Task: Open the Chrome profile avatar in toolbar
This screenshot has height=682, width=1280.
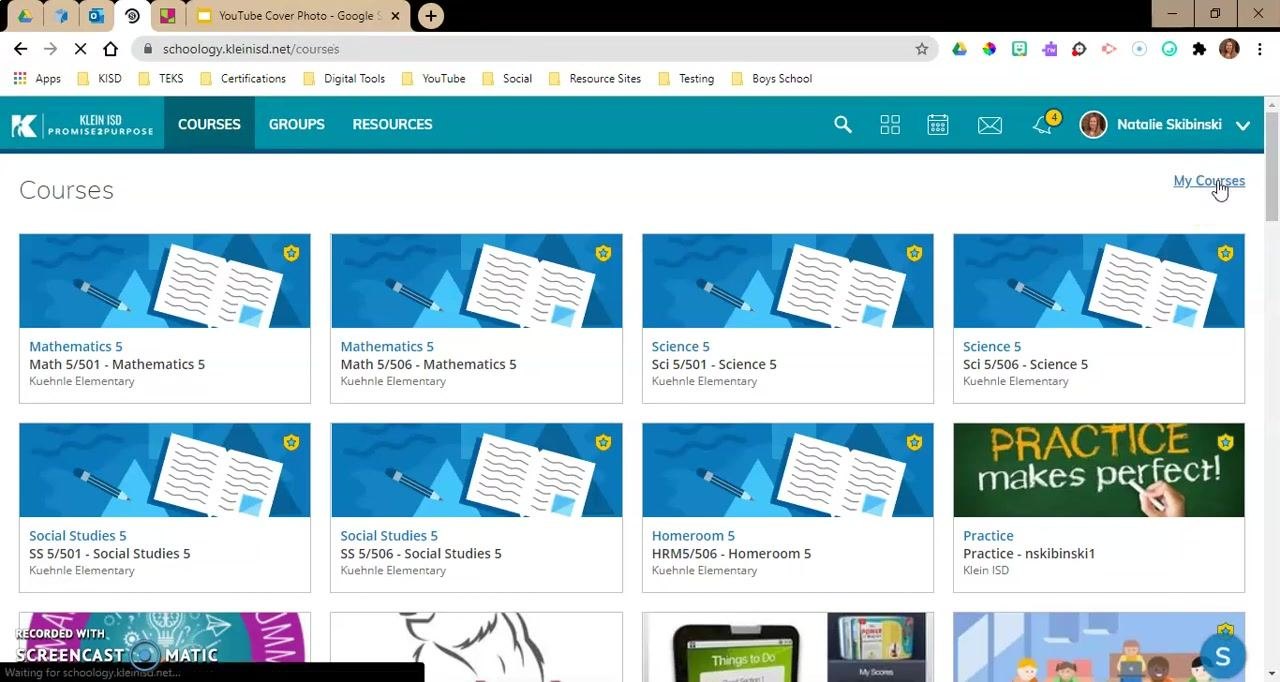Action: tap(1229, 48)
